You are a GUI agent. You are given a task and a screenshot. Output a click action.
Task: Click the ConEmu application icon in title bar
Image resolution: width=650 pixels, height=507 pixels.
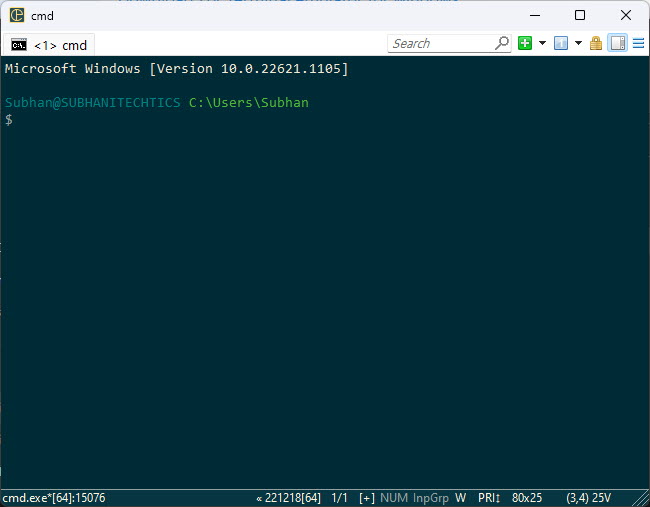17,15
